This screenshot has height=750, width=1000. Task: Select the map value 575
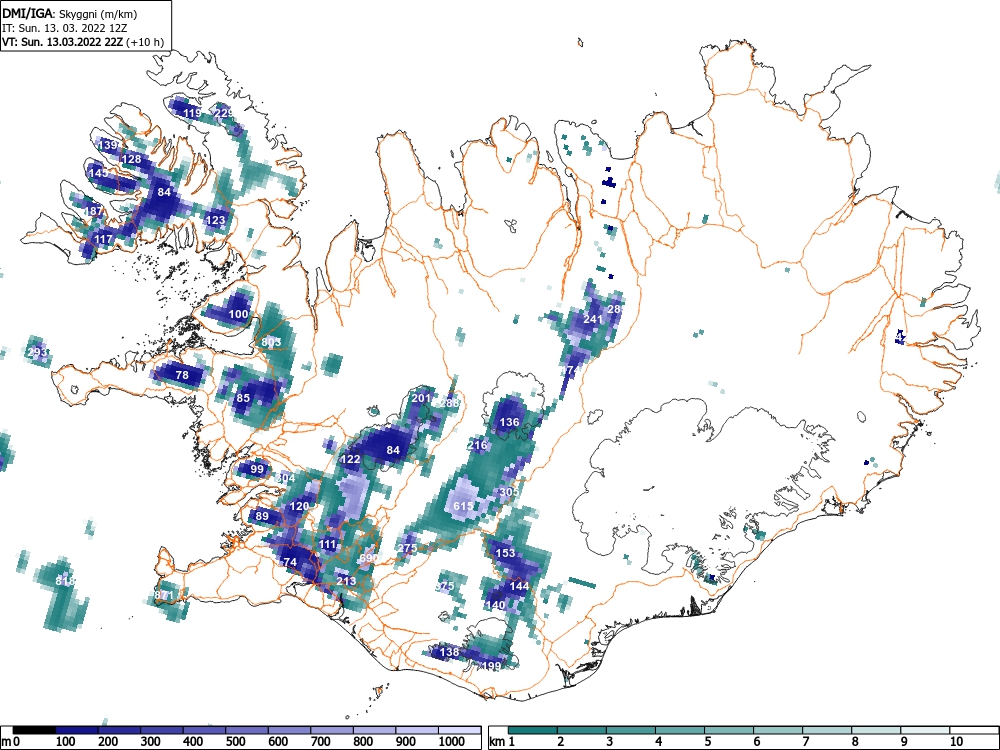pyautogui.click(x=445, y=585)
